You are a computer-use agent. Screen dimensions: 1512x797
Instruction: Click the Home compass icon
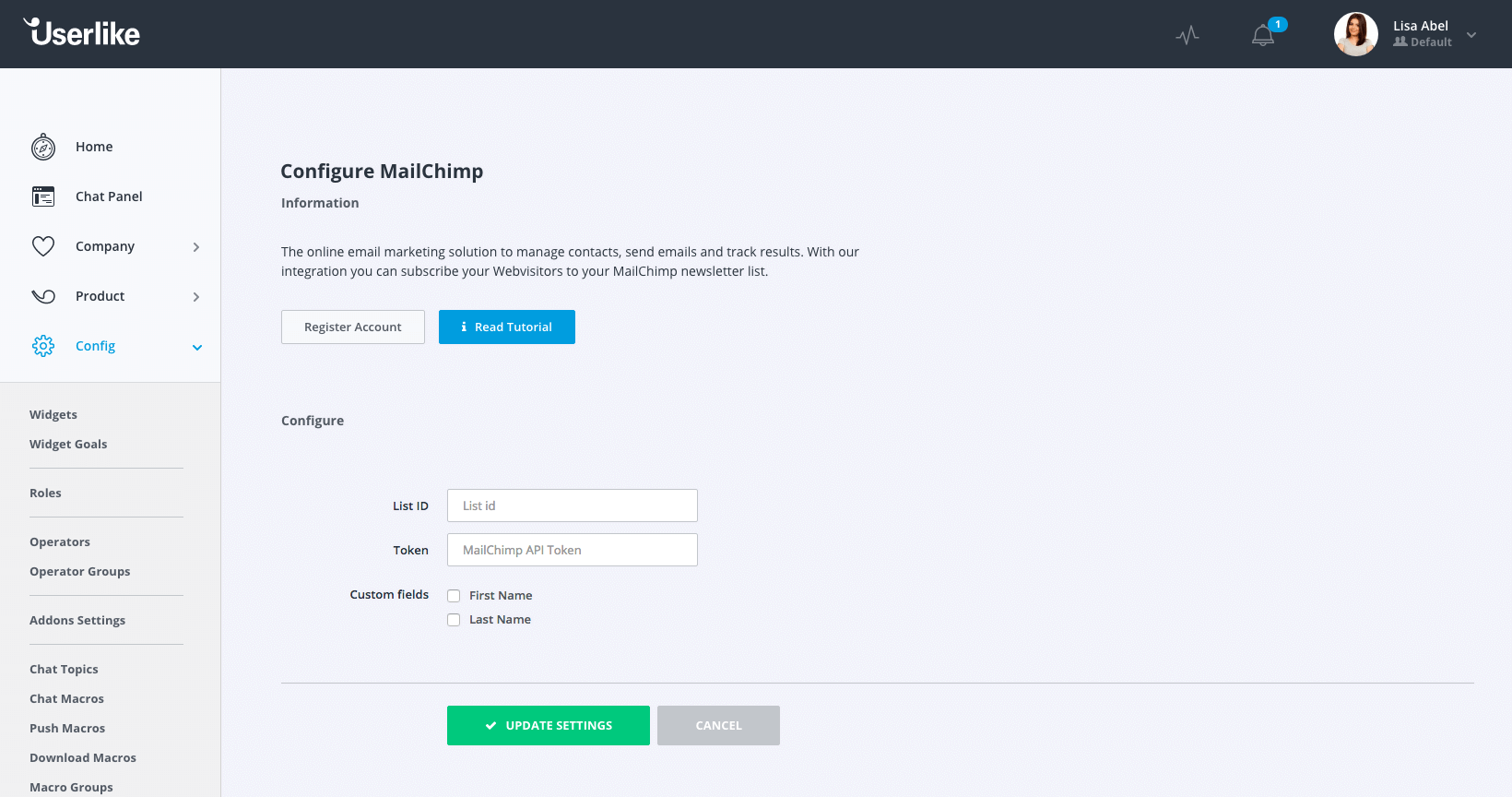43,147
